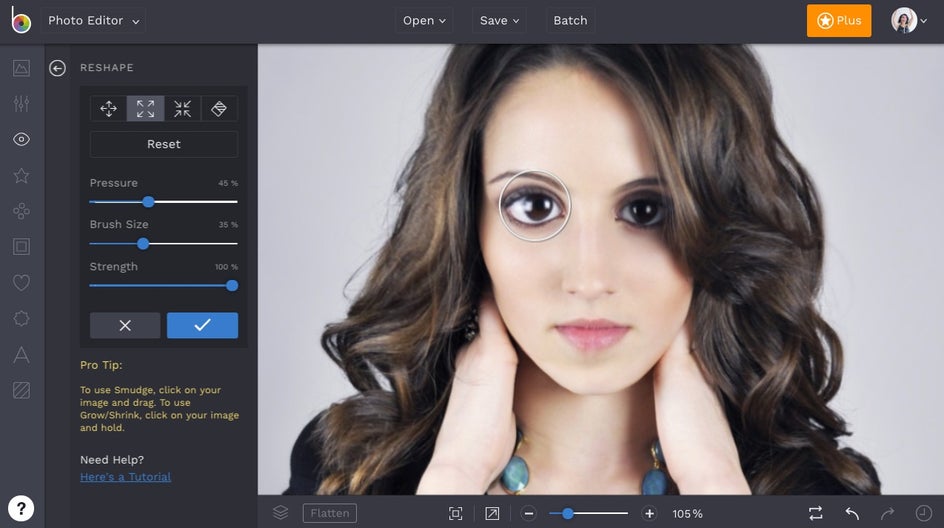Open the Edit sliders sidebar icon

(x=21, y=104)
